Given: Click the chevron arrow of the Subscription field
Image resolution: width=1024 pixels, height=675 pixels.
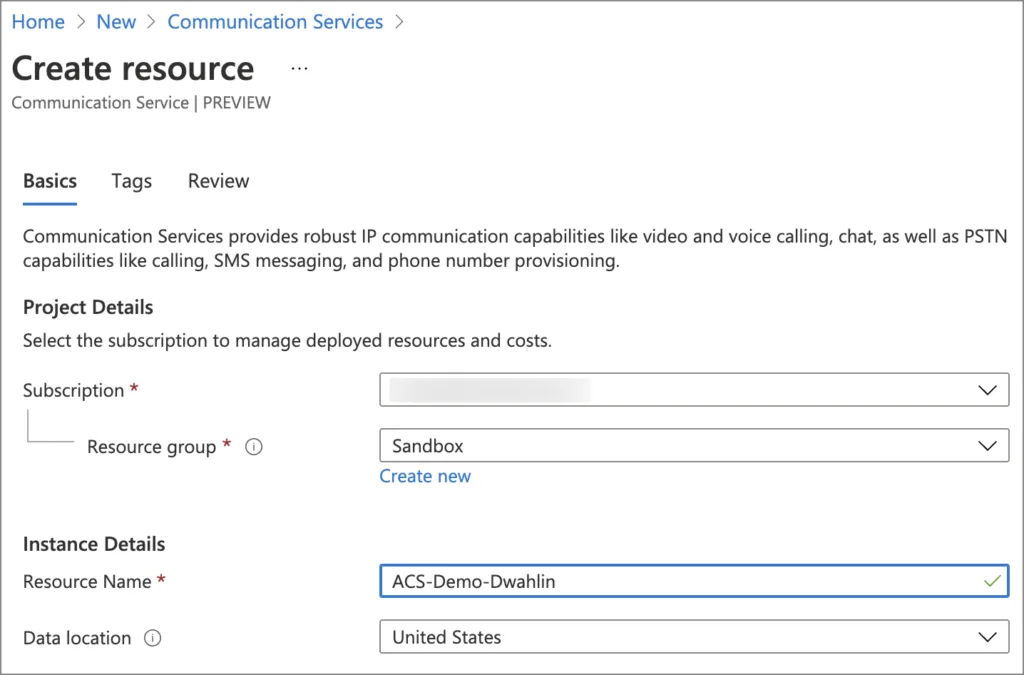Looking at the screenshot, I should 987,390.
